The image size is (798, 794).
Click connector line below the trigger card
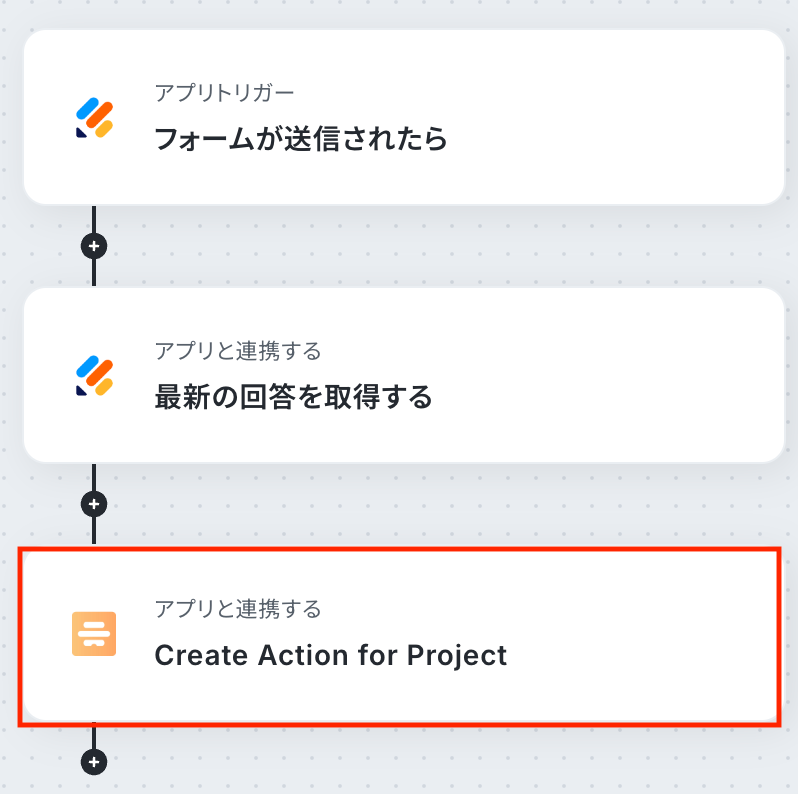tap(94, 219)
